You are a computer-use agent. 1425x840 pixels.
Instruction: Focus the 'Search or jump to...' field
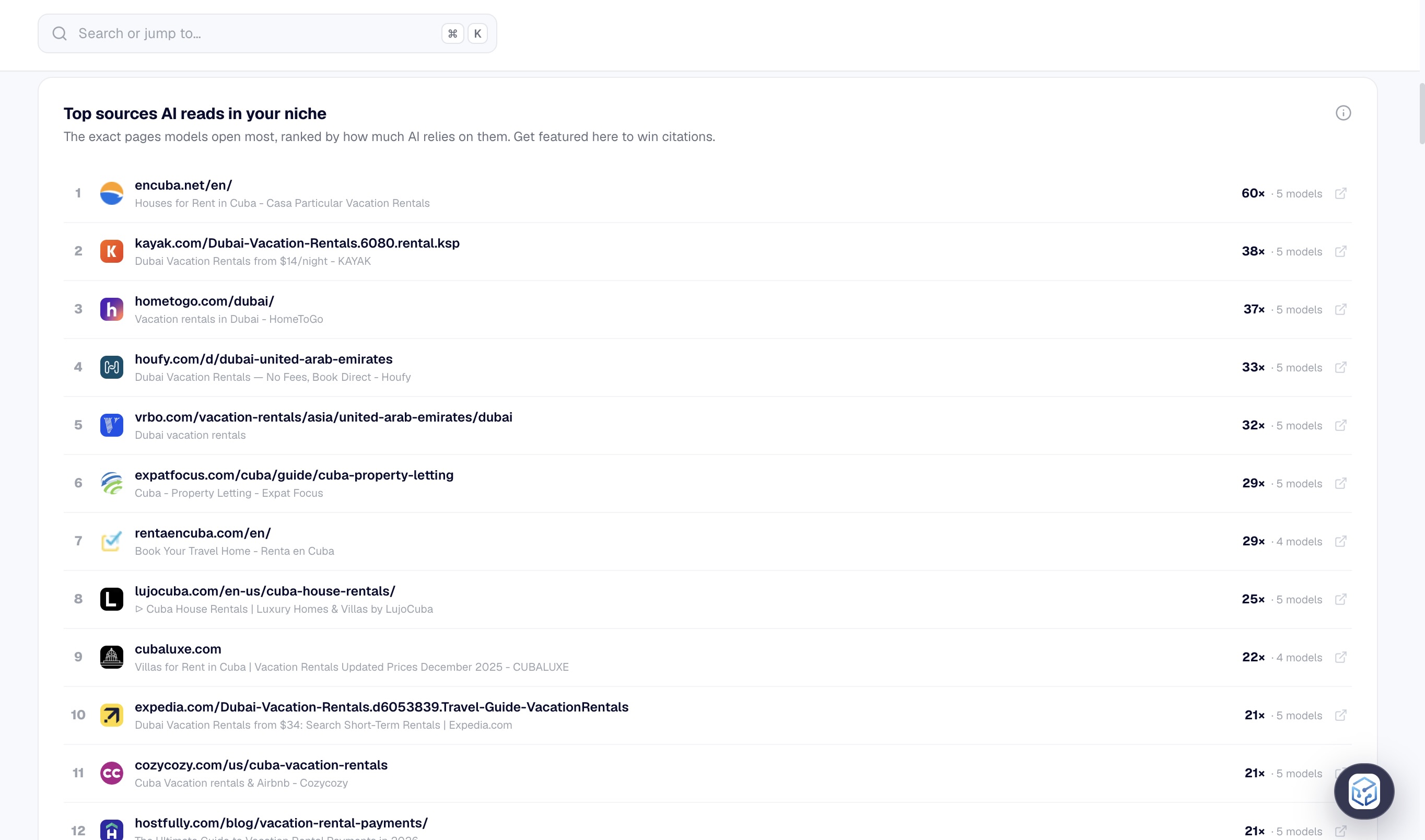pos(267,34)
